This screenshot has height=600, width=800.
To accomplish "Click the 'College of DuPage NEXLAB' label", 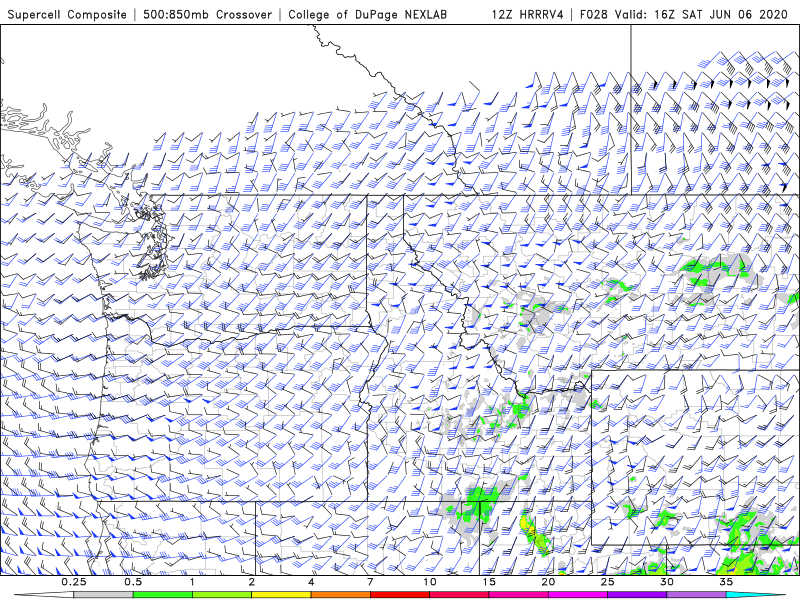I will tap(367, 14).
